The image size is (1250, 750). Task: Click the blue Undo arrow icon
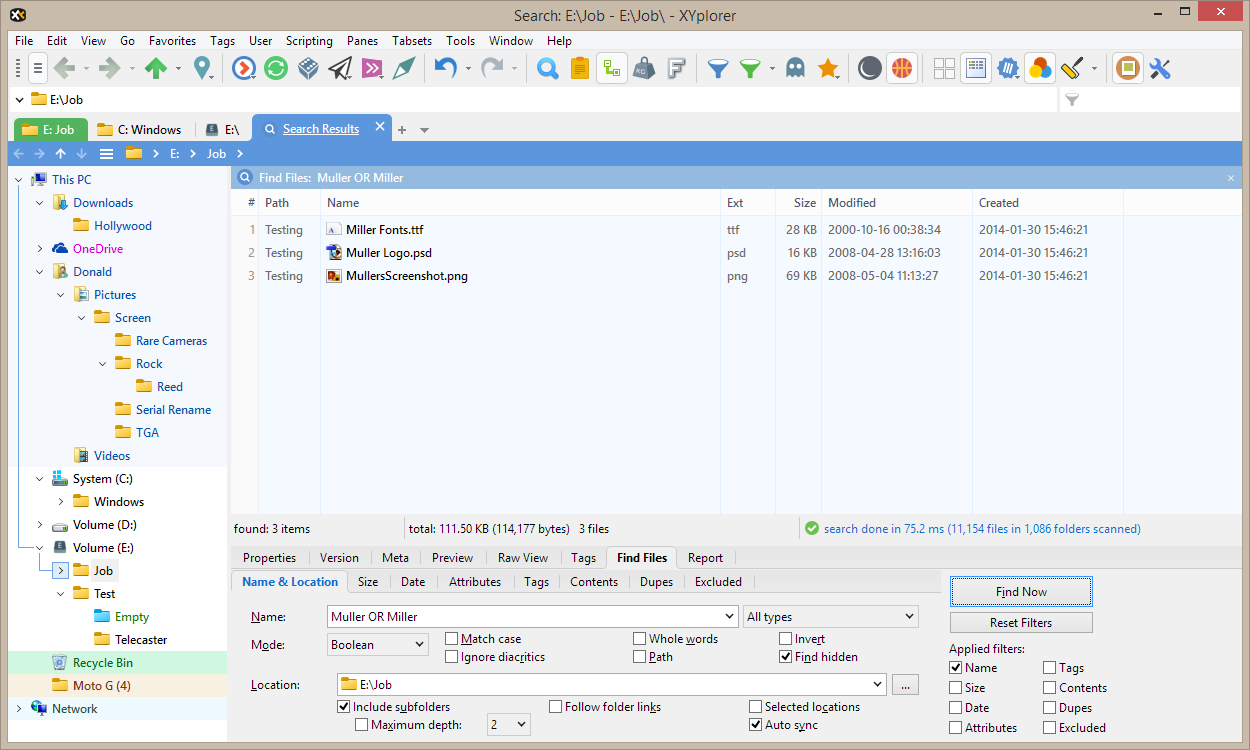445,68
